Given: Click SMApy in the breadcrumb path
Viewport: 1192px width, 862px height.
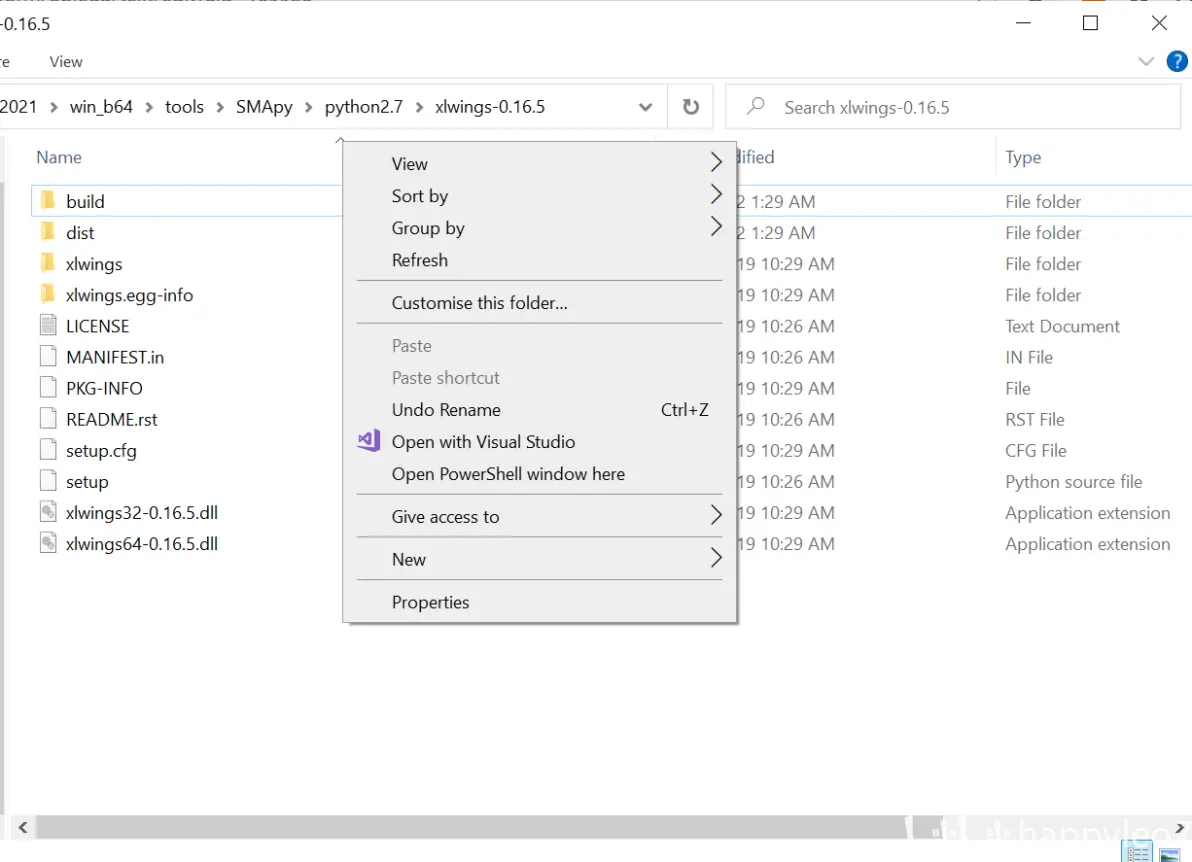Looking at the screenshot, I should coord(264,106).
